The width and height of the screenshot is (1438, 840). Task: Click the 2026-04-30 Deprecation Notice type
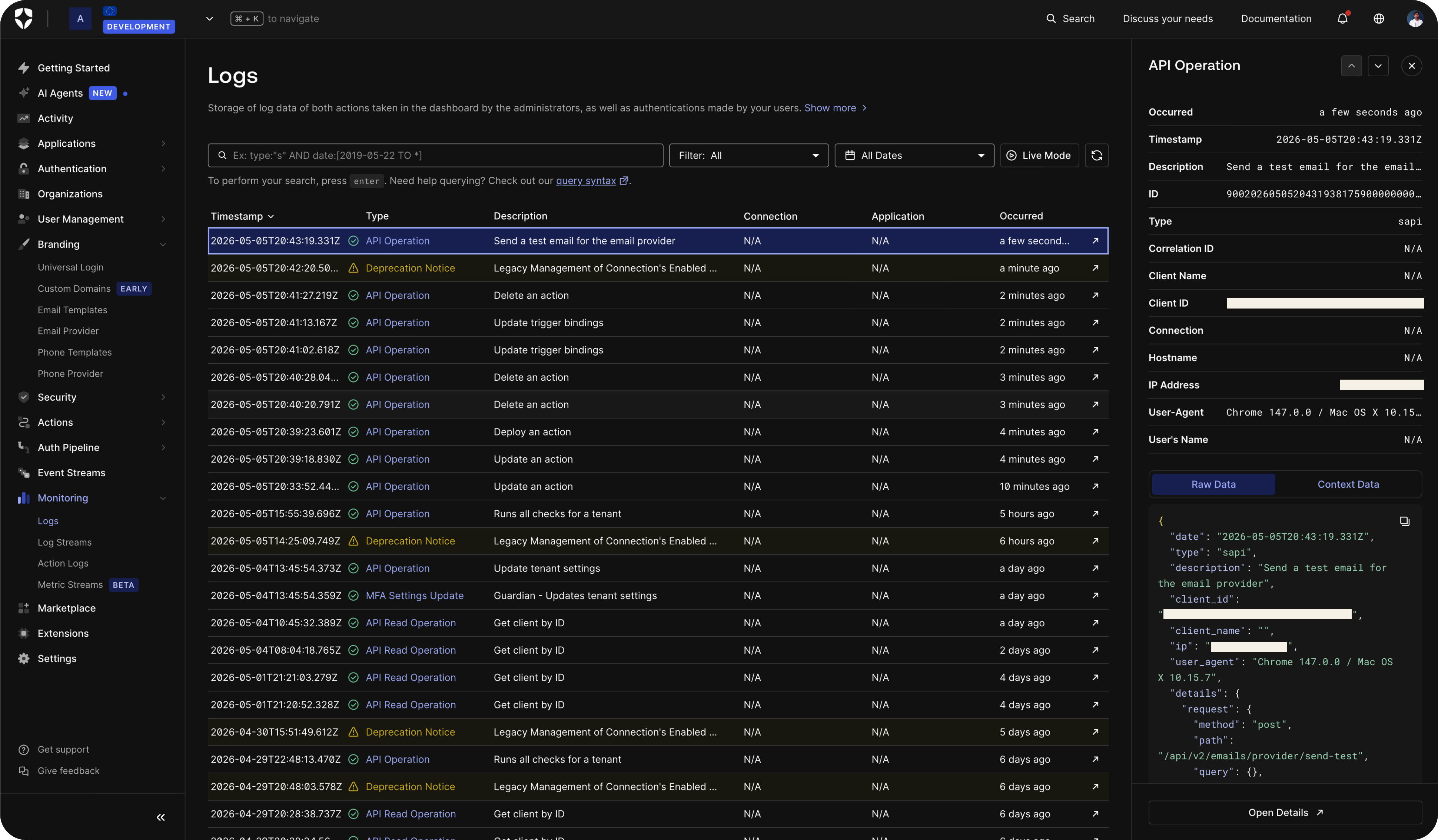click(410, 731)
